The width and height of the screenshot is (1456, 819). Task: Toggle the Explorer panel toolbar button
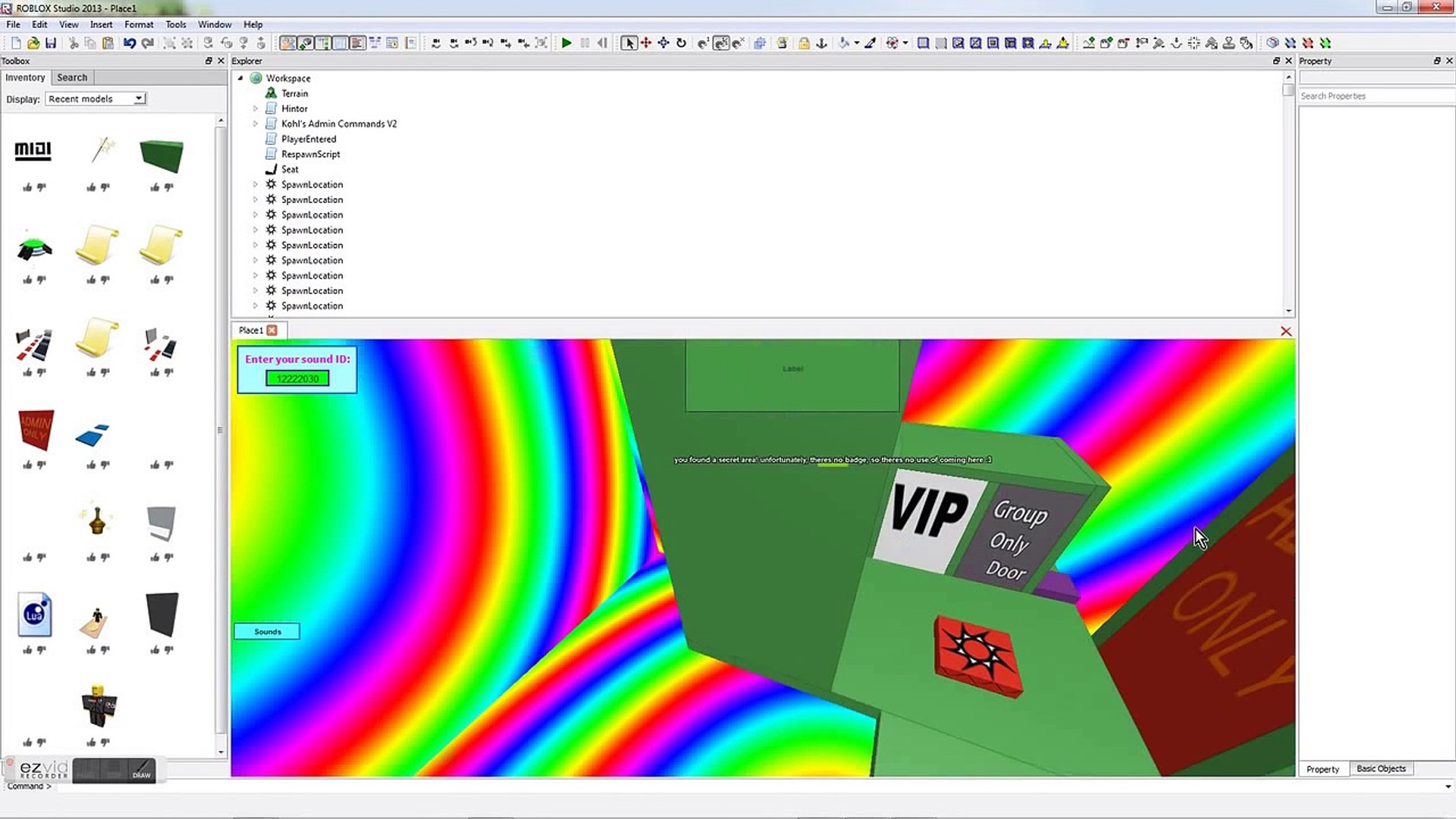point(323,43)
